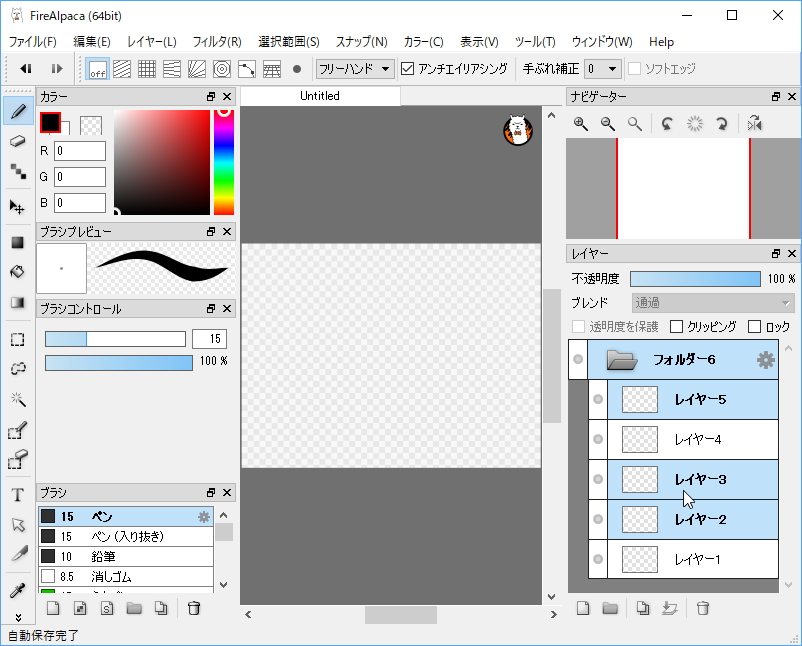Select the Select Pen tool

(x=18, y=431)
